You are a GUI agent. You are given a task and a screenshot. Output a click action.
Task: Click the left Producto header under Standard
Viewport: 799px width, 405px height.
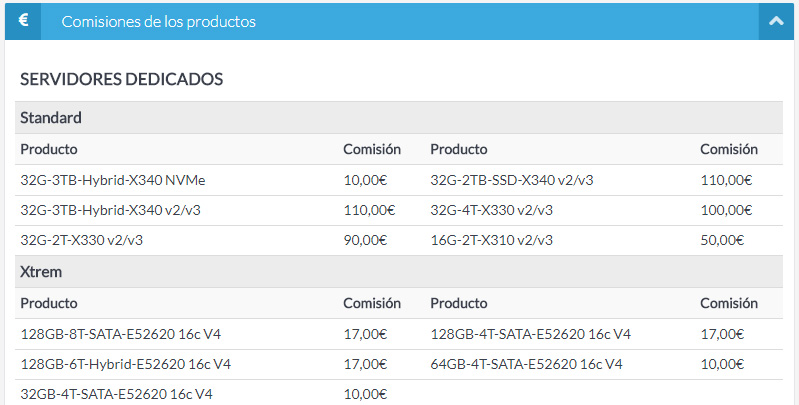pyautogui.click(x=49, y=149)
